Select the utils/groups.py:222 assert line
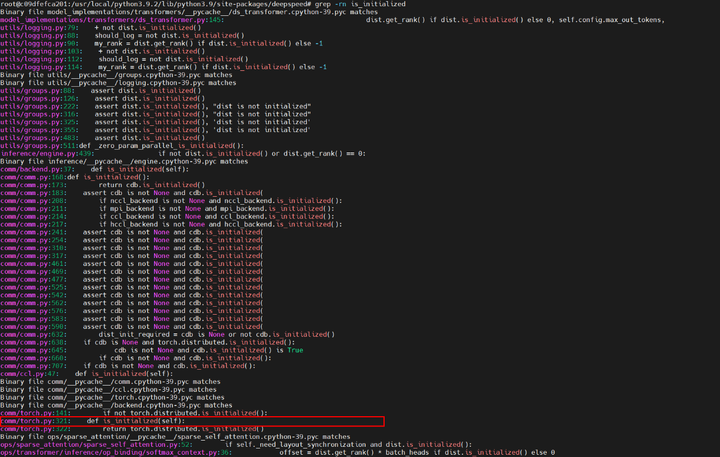This screenshot has height=457, width=720. click(156, 106)
